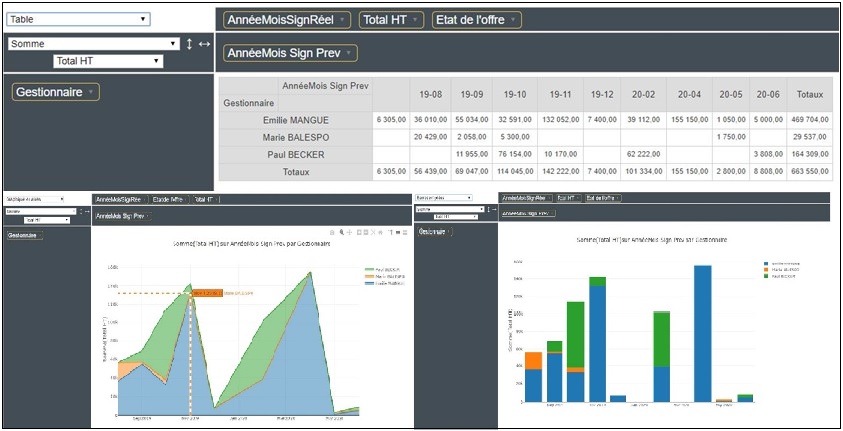This screenshot has height=431, width=843.
Task: Open the AnnéeMois Sign Prev filter arrow
Action: tap(349, 53)
